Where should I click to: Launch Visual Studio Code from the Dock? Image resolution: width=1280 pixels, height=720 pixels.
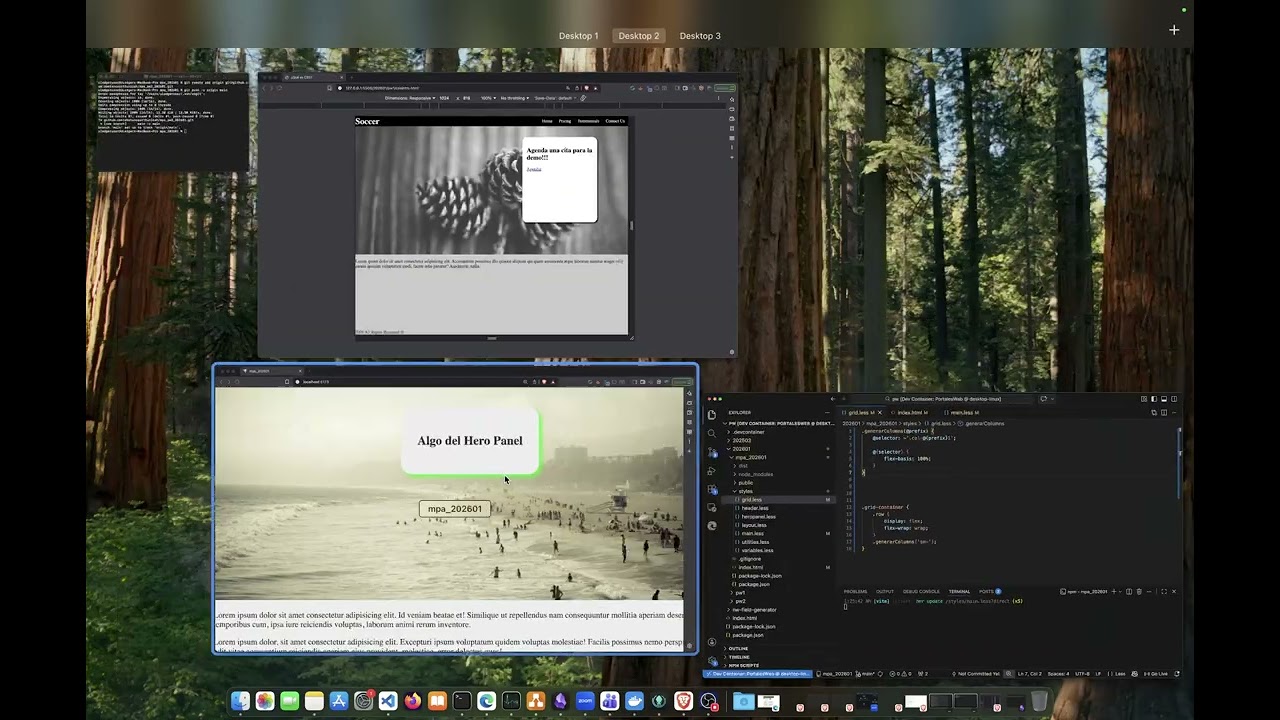tap(388, 702)
